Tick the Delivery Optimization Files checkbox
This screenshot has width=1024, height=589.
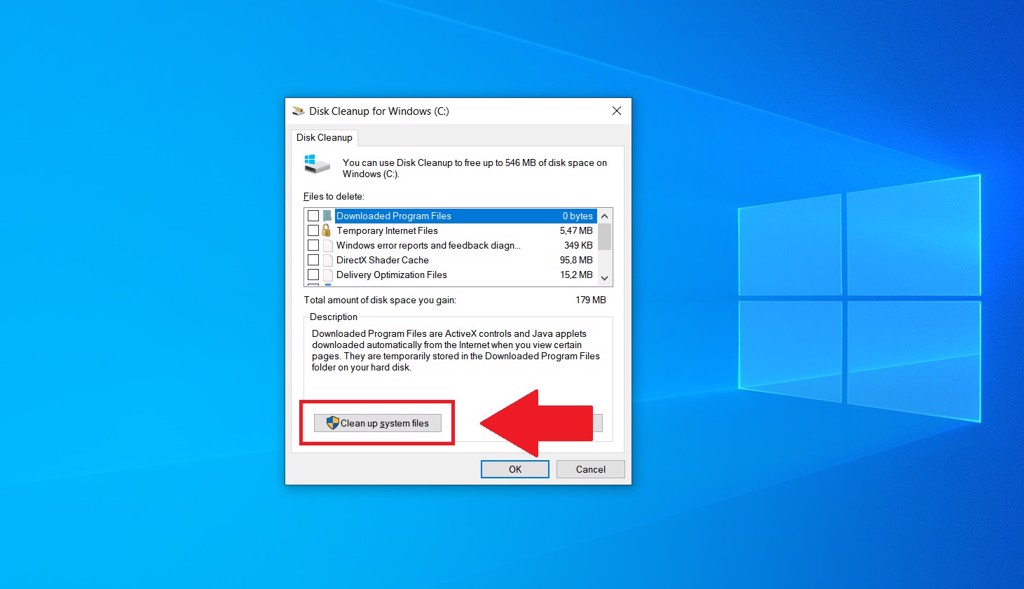tap(313, 275)
